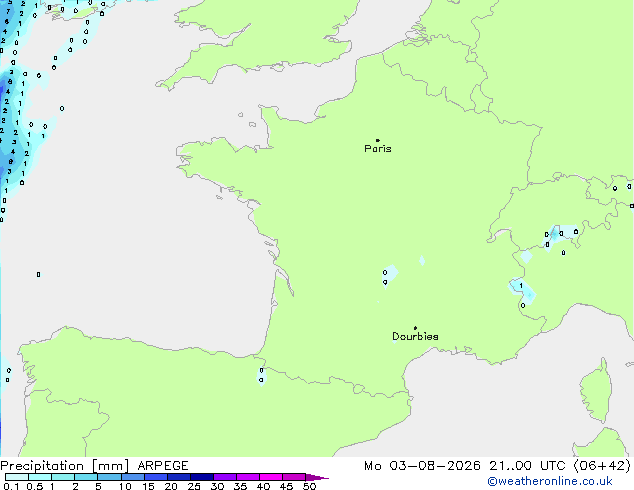This screenshot has height=490, width=634.
Task: Click the dark blue 25 mm legend swatch
Action: click(202, 477)
